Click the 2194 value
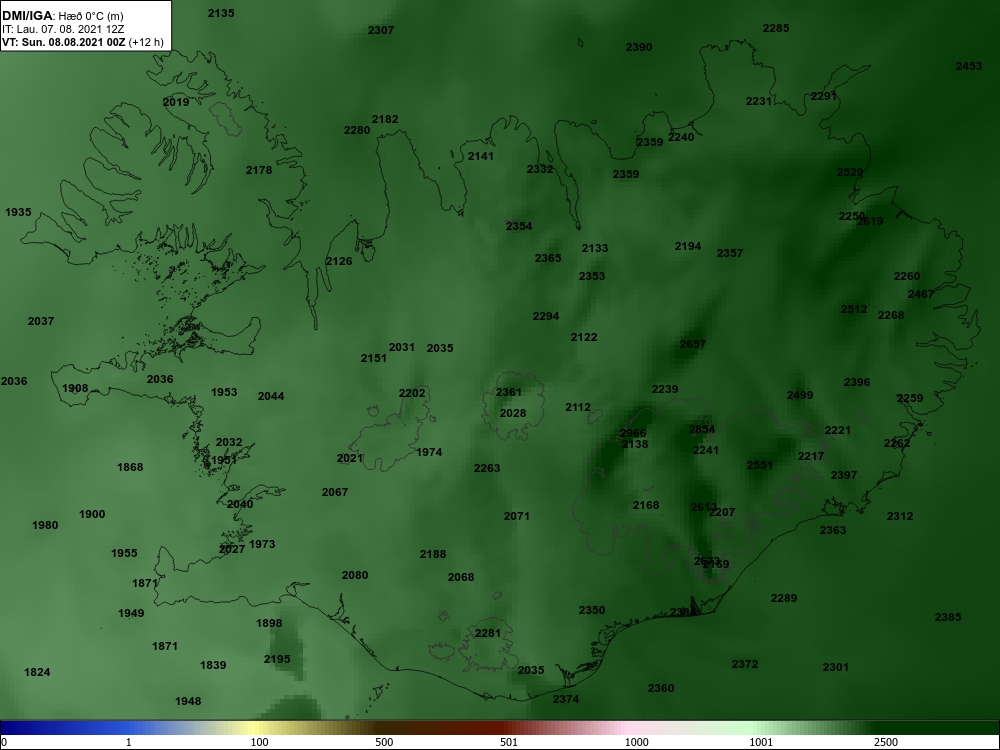 tap(688, 247)
